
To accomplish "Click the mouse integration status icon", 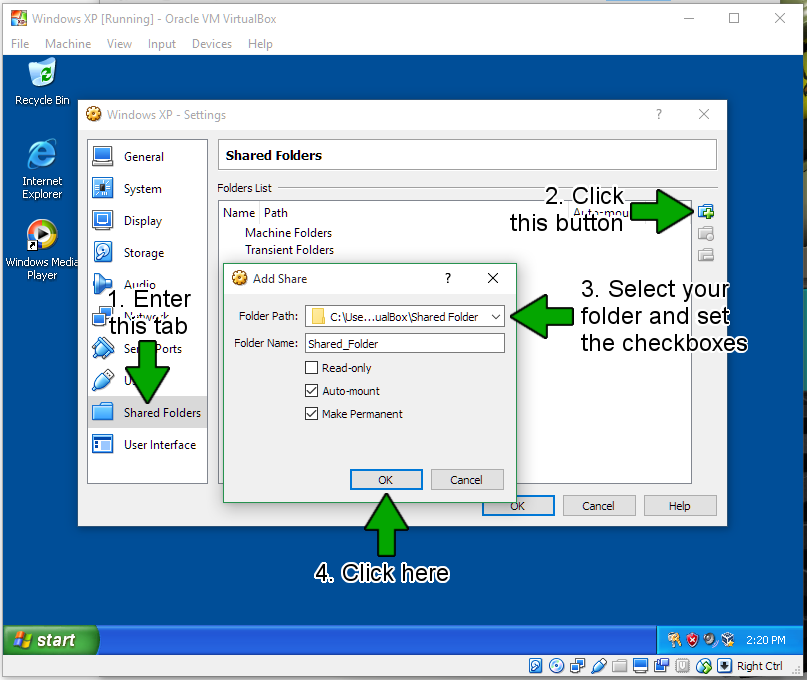I will (704, 666).
